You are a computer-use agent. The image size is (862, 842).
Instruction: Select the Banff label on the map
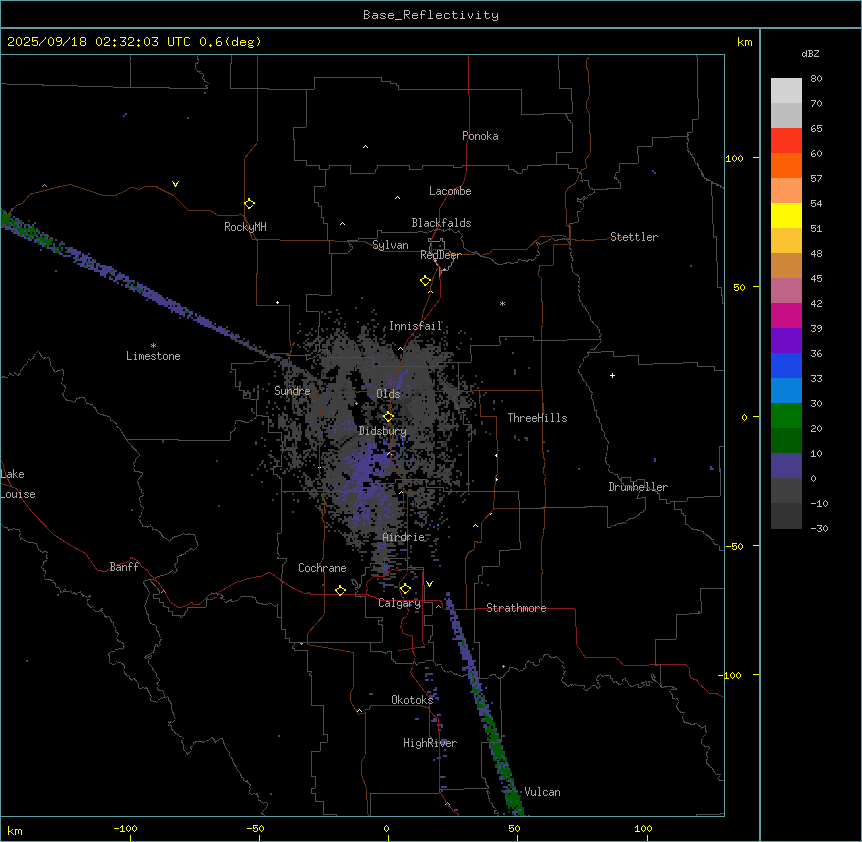pyautogui.click(x=124, y=567)
